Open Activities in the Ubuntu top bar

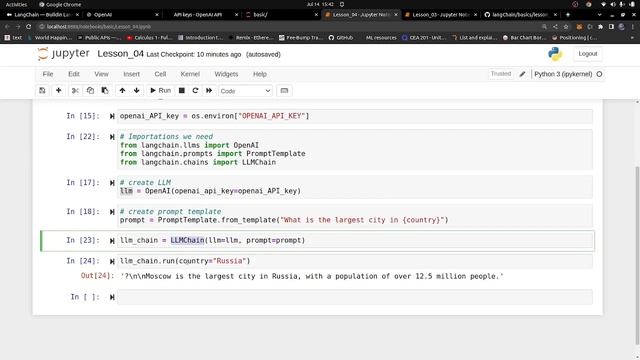(16, 4)
